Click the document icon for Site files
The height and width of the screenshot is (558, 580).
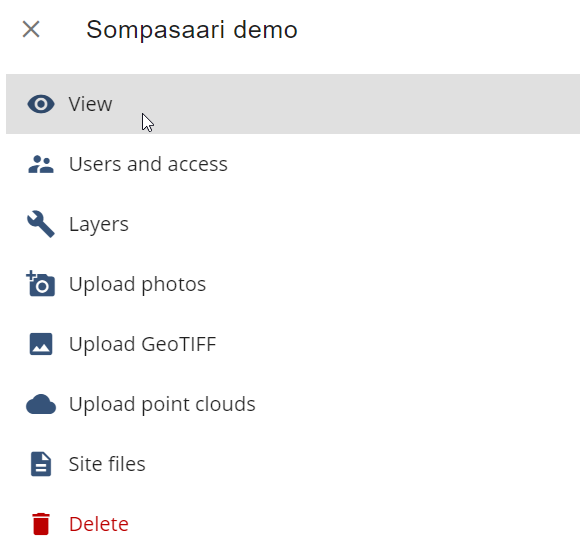tap(41, 464)
